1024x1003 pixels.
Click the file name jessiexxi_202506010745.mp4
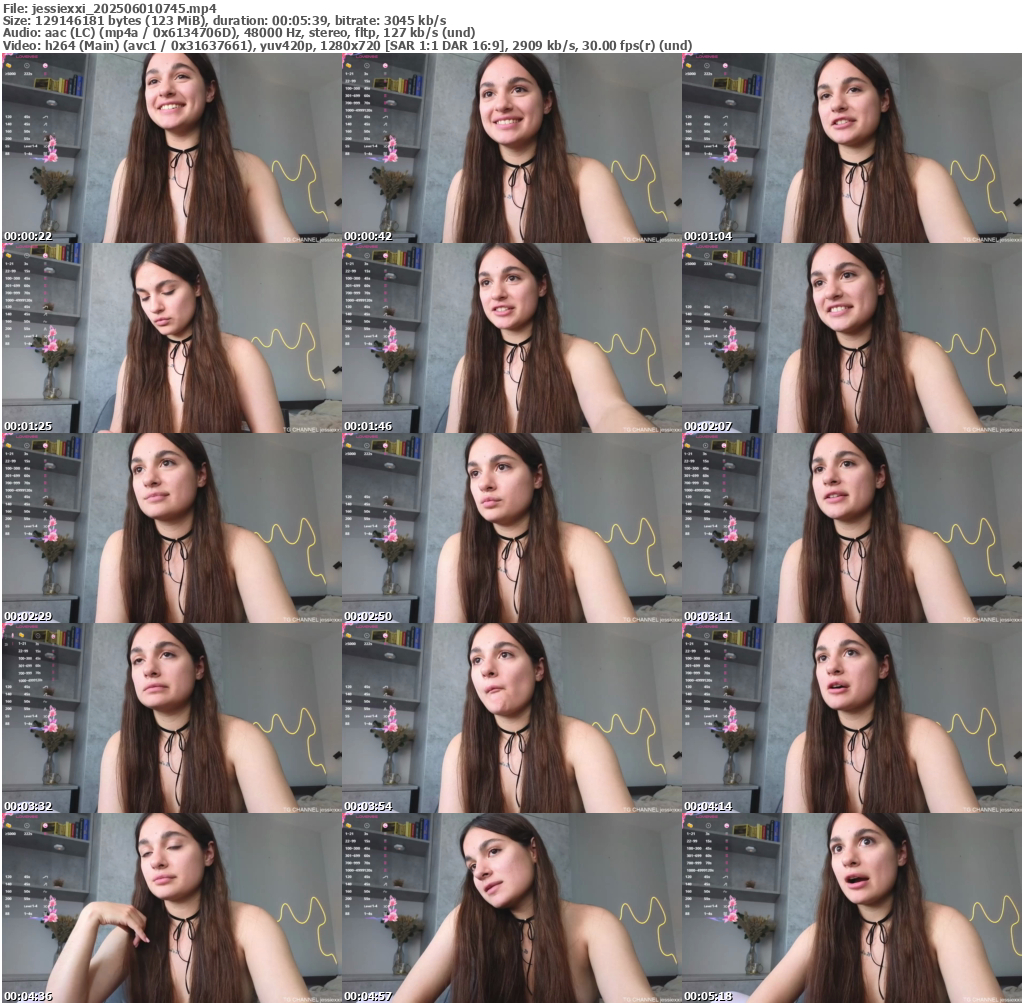(124, 7)
